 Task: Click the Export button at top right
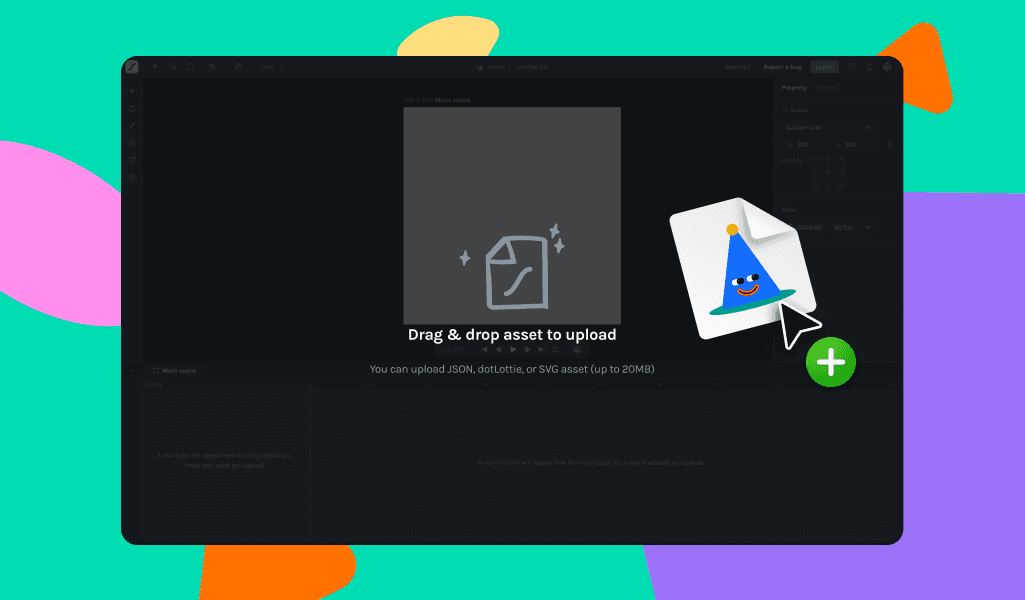tap(825, 67)
